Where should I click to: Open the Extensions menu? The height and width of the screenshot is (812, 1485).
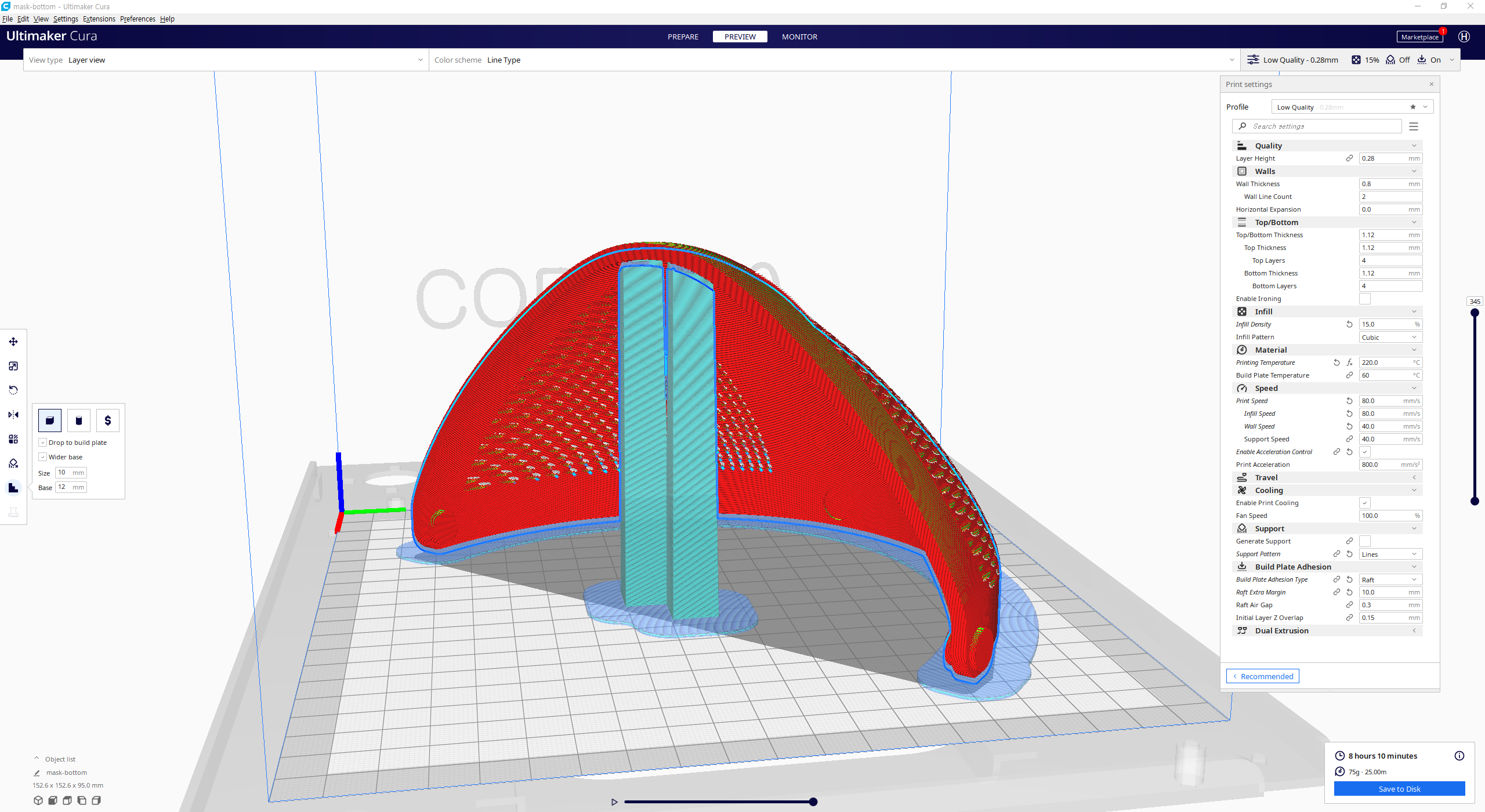click(x=99, y=19)
